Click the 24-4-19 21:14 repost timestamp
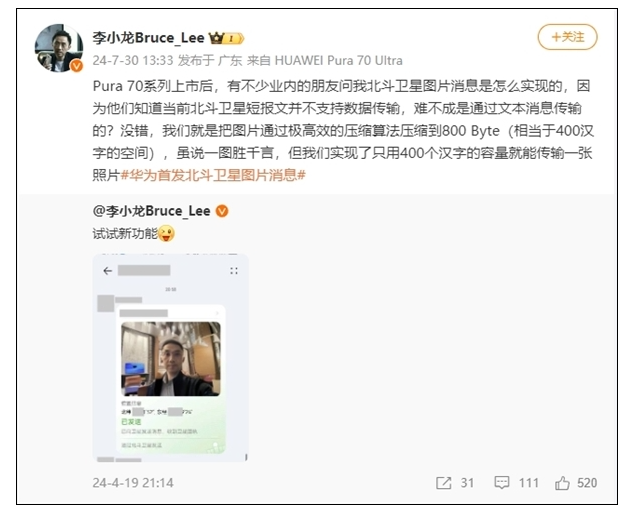Screen dimensions: 635x510 pos(133,483)
